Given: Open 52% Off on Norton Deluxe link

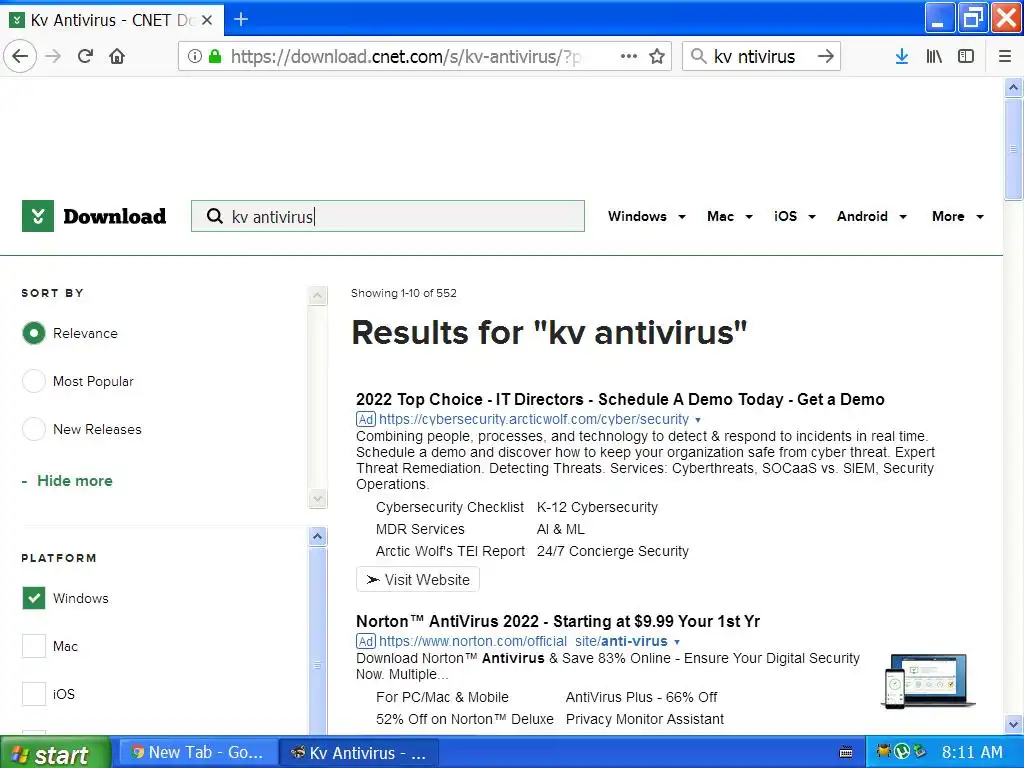Looking at the screenshot, I should (464, 719).
